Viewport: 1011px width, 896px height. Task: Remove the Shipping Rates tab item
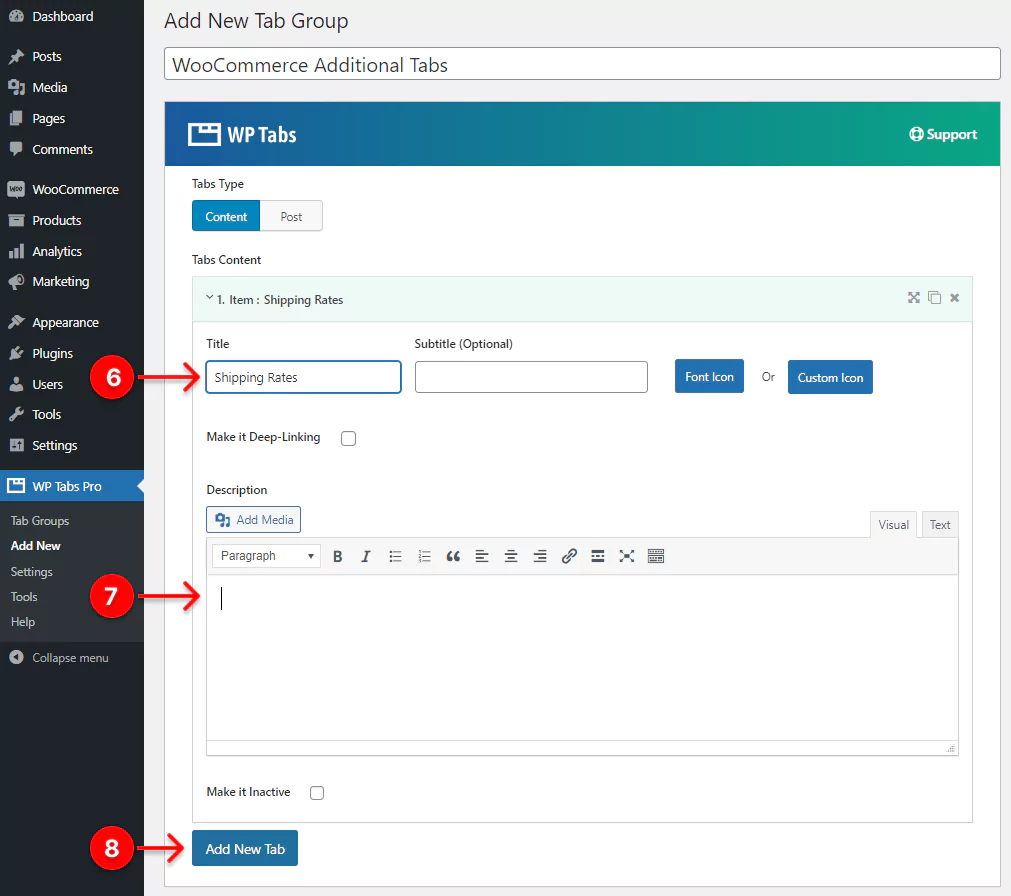point(955,297)
